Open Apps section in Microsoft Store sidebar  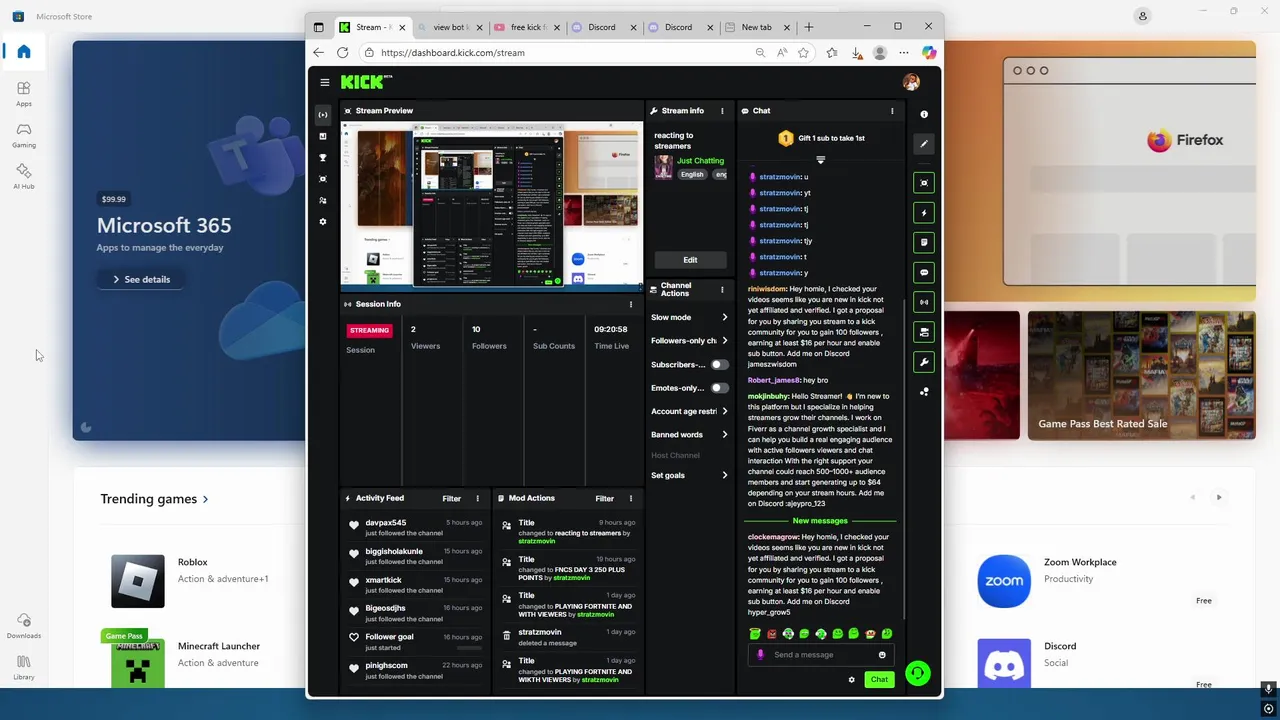coord(23,94)
